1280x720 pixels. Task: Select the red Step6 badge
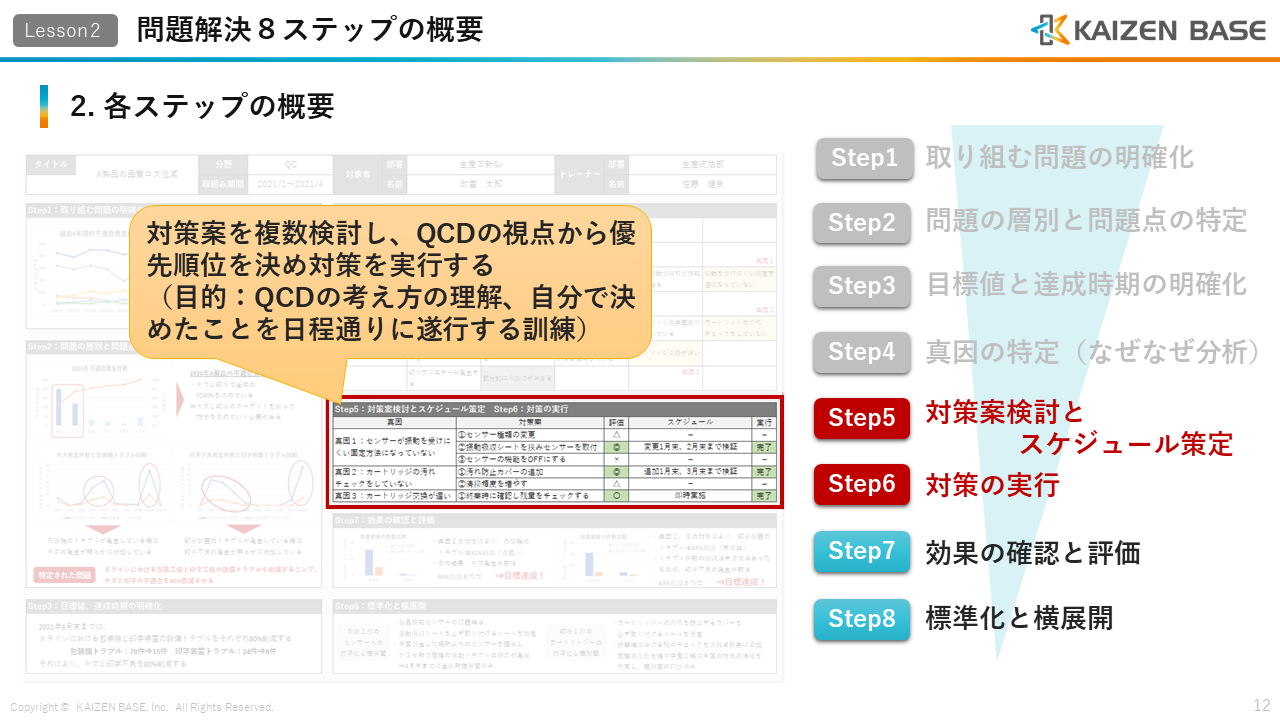(x=862, y=484)
